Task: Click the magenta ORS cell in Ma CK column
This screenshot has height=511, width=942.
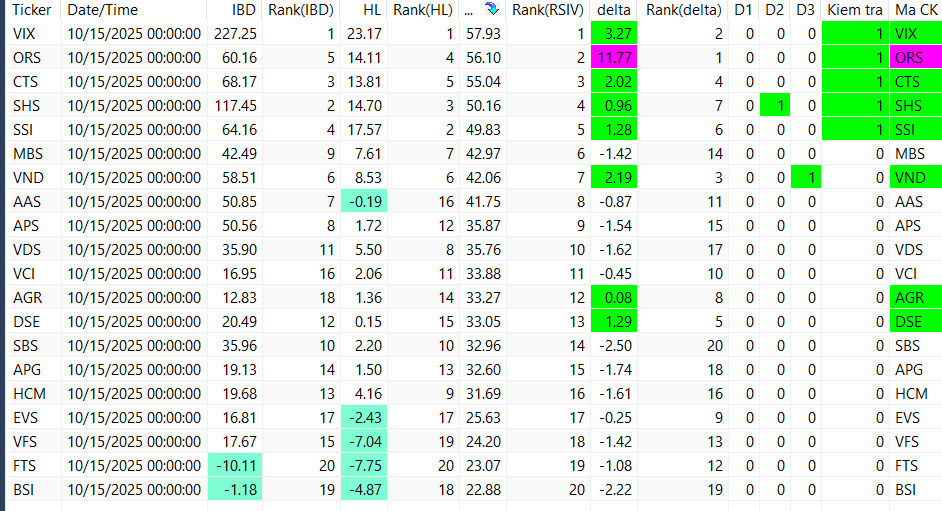Action: pyautogui.click(x=916, y=58)
